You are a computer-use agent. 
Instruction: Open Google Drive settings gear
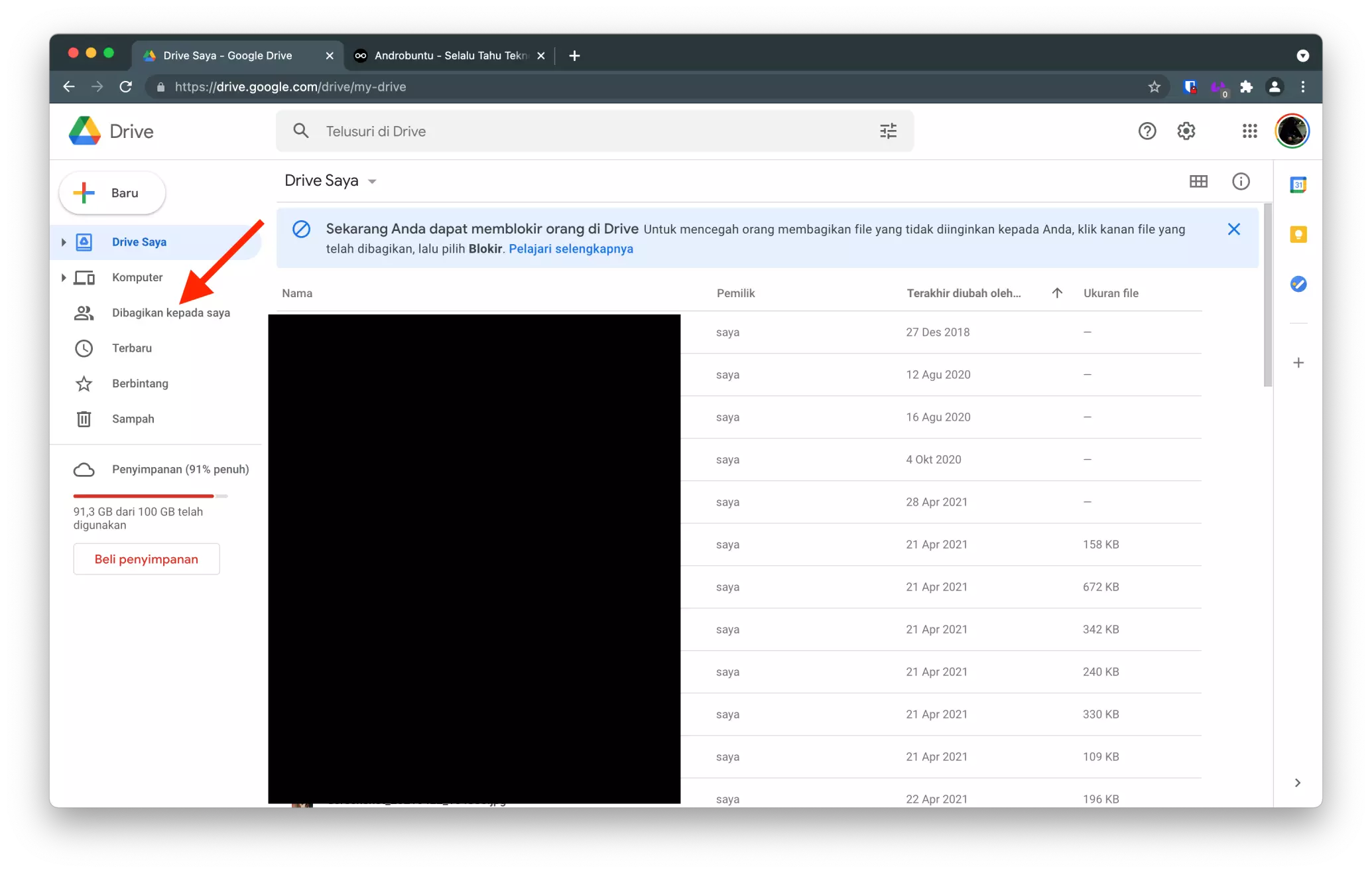[1186, 131]
